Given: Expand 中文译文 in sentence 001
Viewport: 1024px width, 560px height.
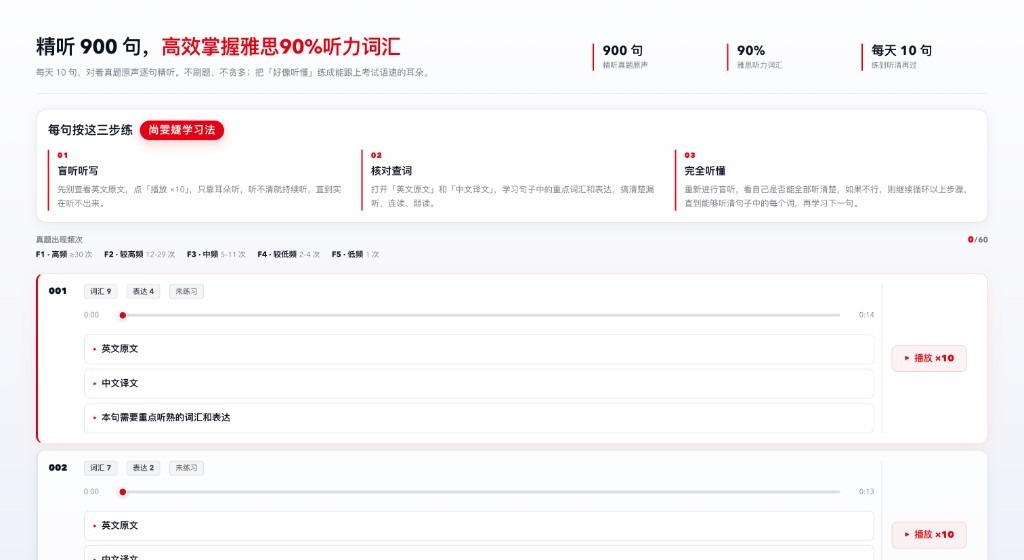Looking at the screenshot, I should pyautogui.click(x=479, y=383).
